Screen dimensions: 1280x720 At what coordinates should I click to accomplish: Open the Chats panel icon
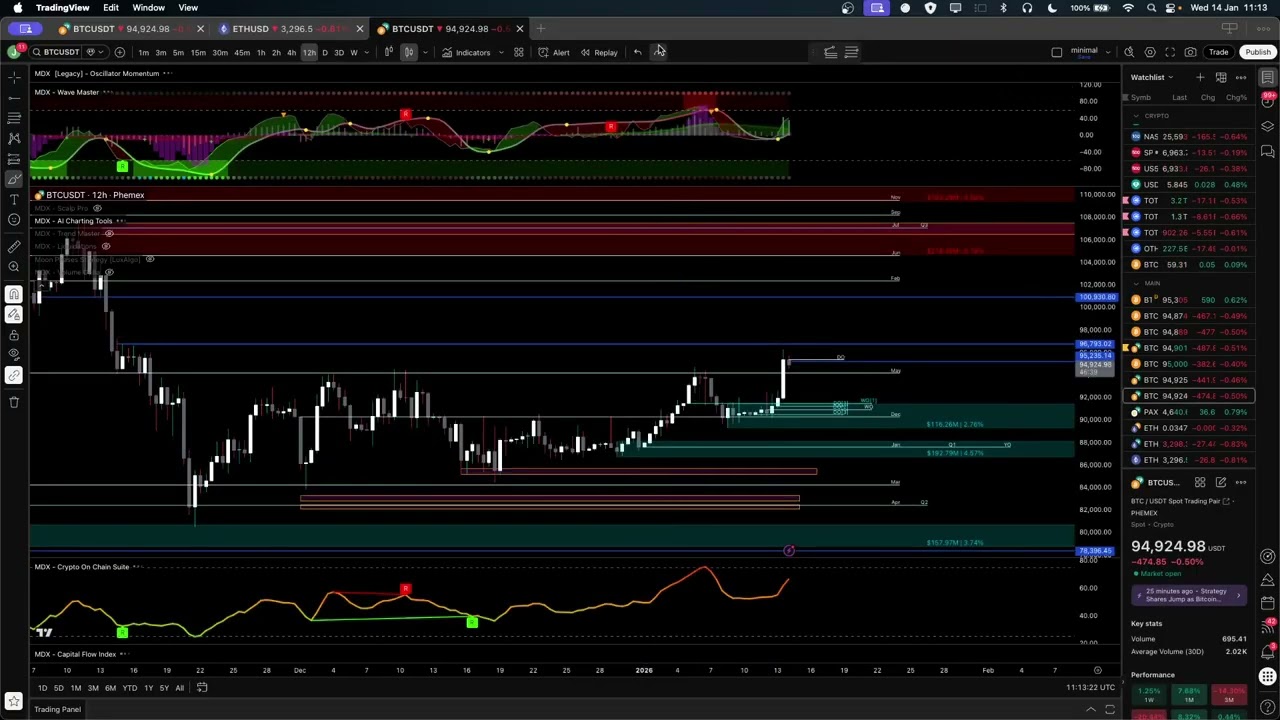1268,151
